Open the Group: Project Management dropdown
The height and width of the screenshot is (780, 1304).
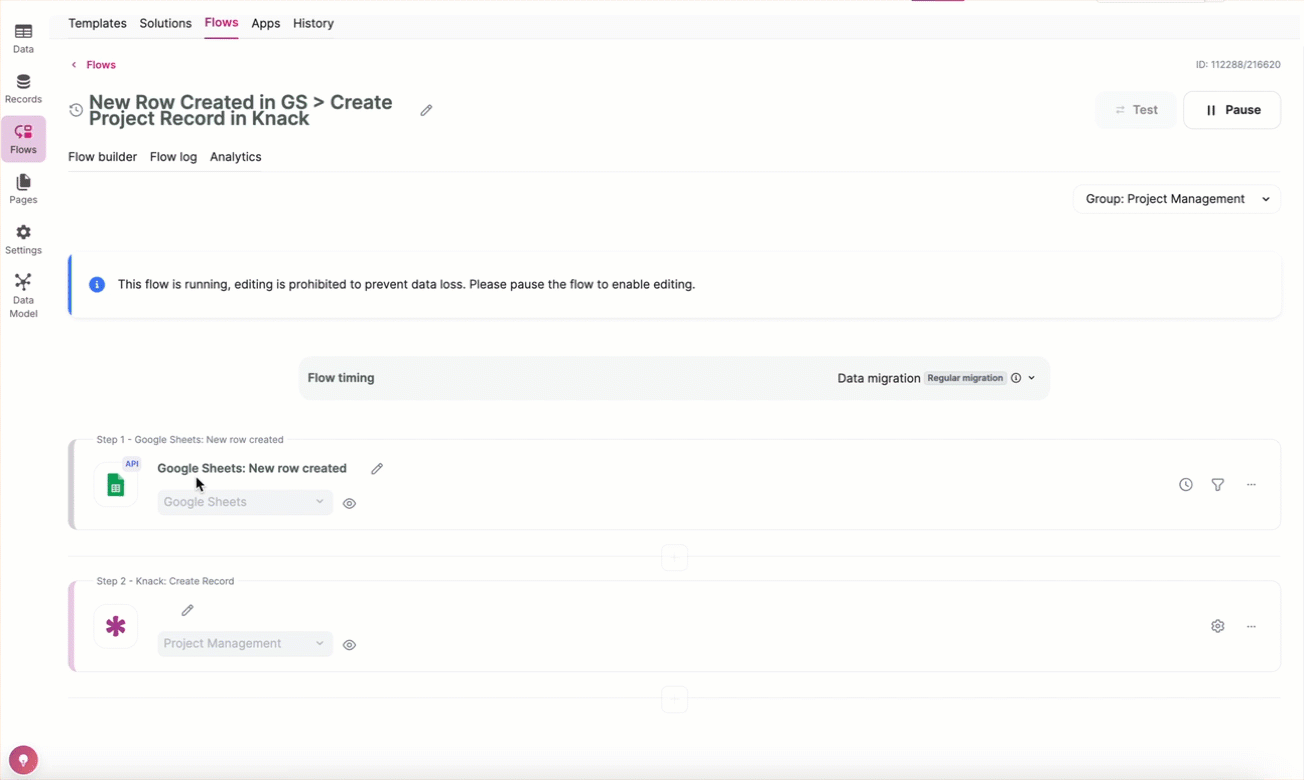coord(1177,199)
